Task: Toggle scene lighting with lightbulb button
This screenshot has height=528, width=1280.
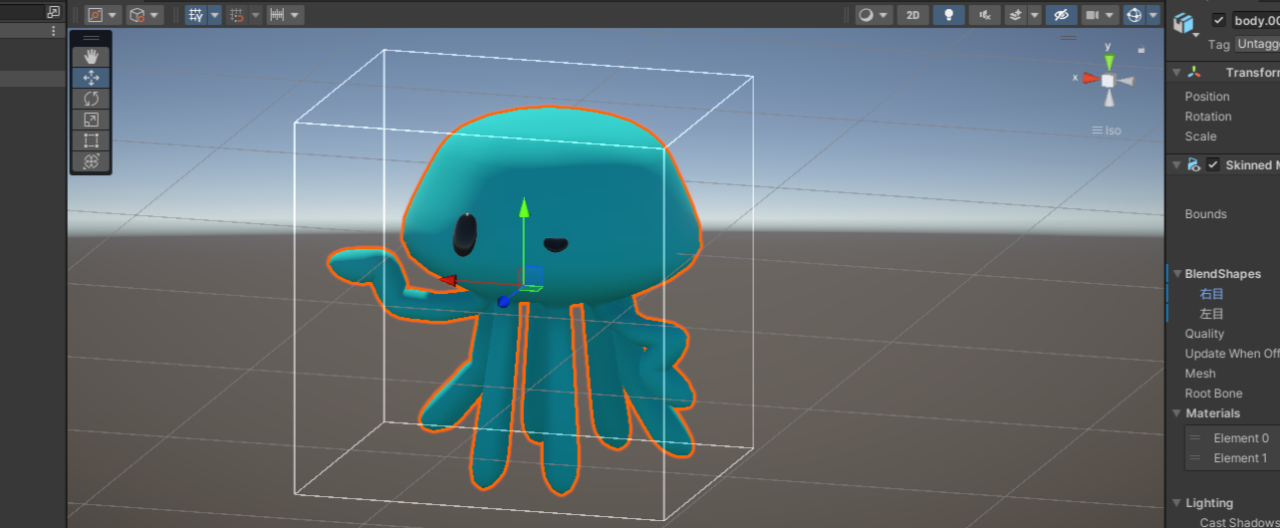Action: click(x=949, y=15)
